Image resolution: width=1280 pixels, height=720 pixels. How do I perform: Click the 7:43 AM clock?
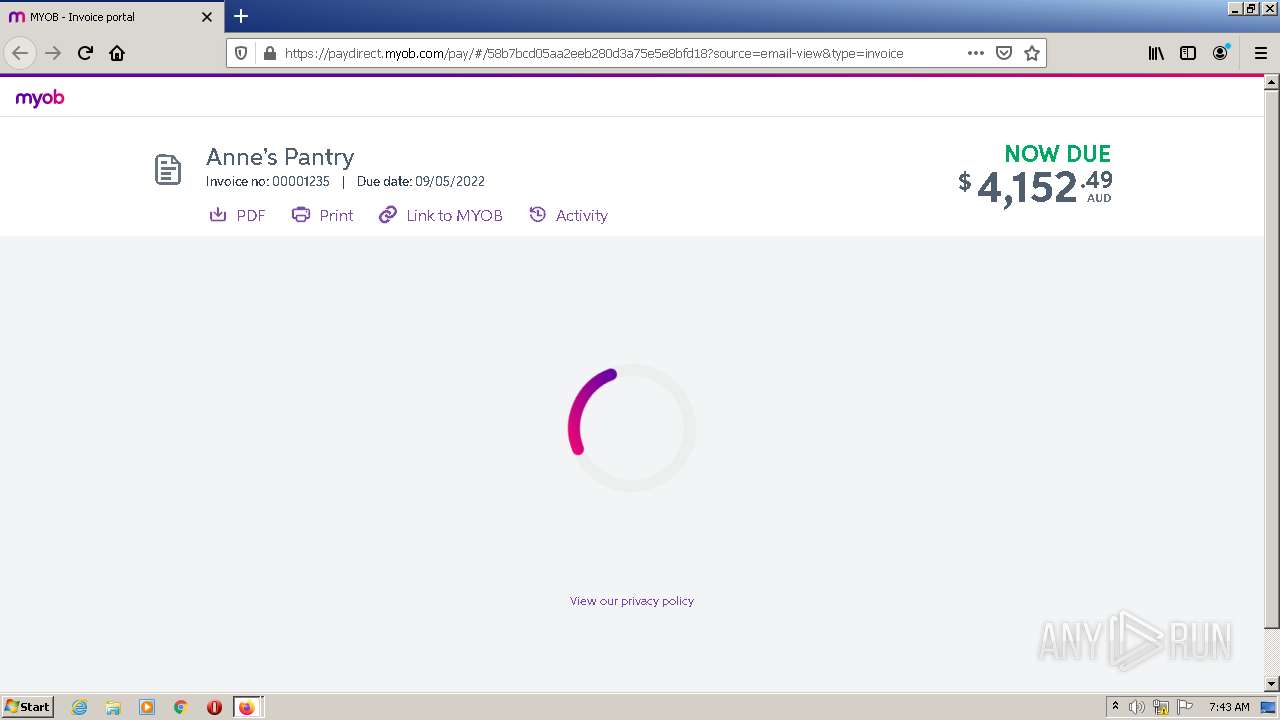point(1229,707)
